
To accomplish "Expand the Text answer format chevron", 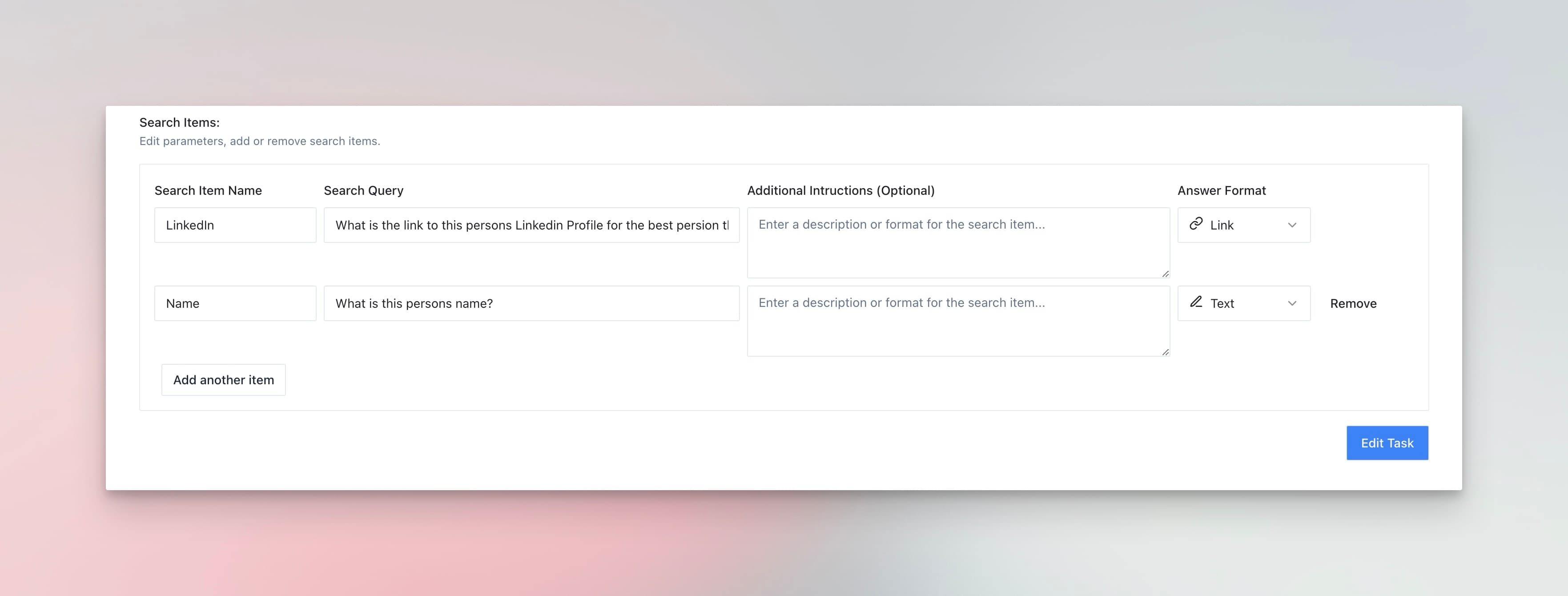I will pyautogui.click(x=1292, y=303).
